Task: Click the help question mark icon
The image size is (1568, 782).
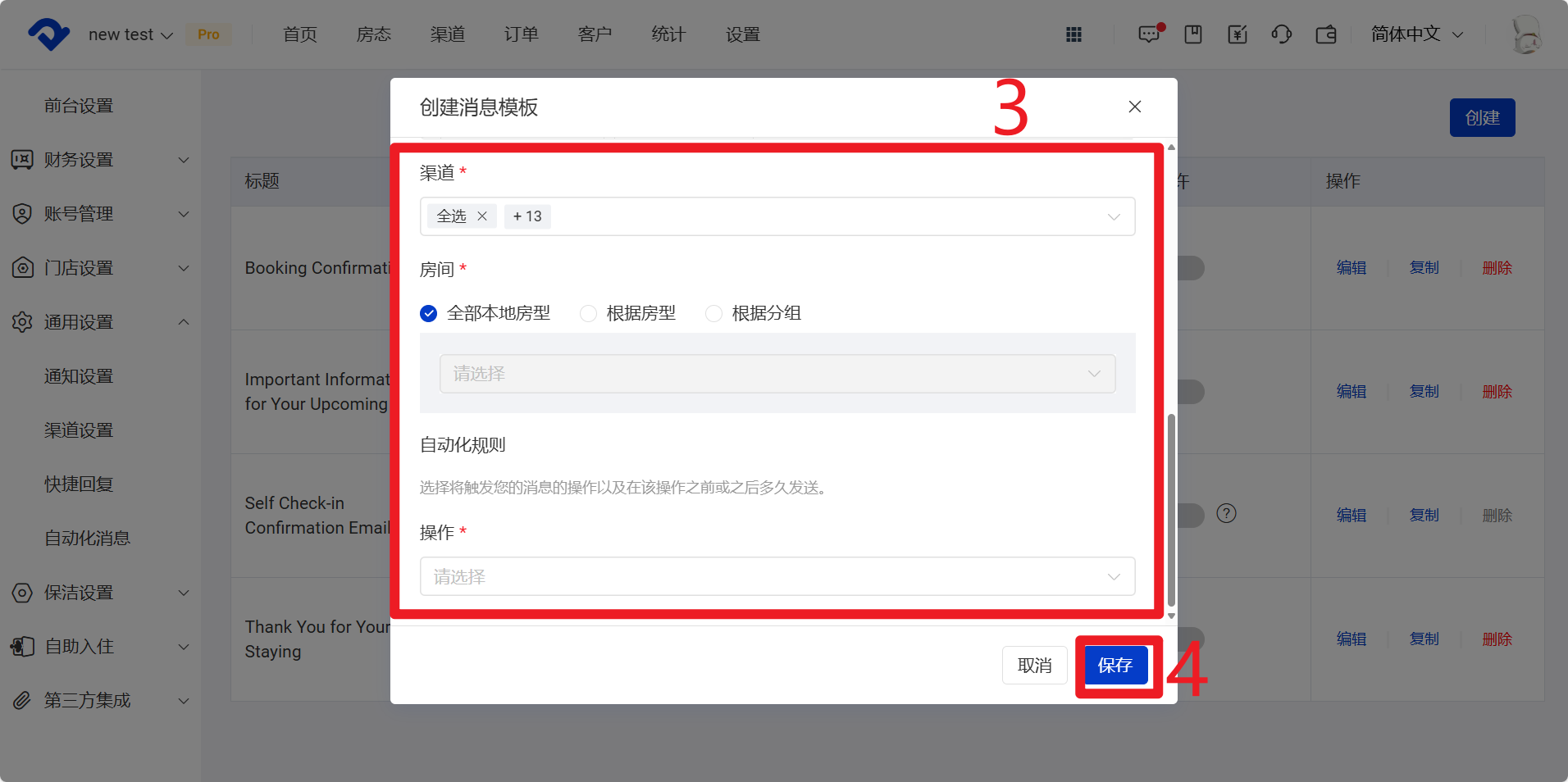Action: 1226,514
